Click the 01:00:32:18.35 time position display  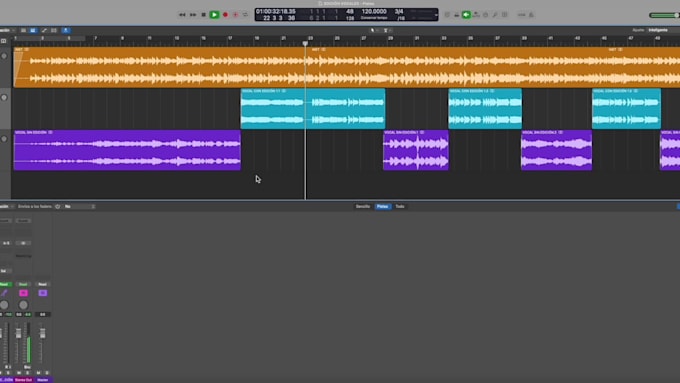pyautogui.click(x=276, y=12)
